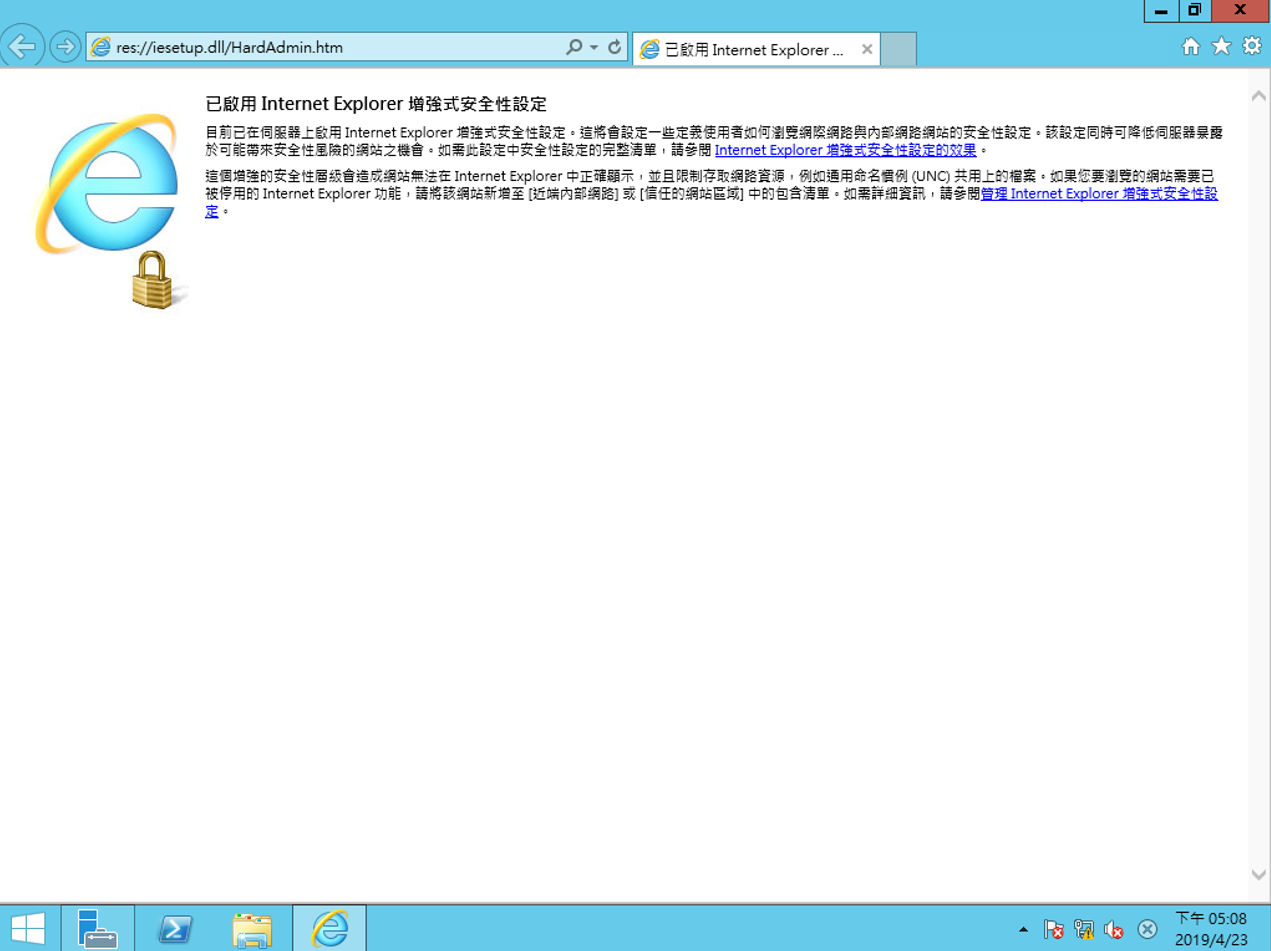Click the scrollbar down arrow
The width and height of the screenshot is (1271, 951).
click(1259, 874)
